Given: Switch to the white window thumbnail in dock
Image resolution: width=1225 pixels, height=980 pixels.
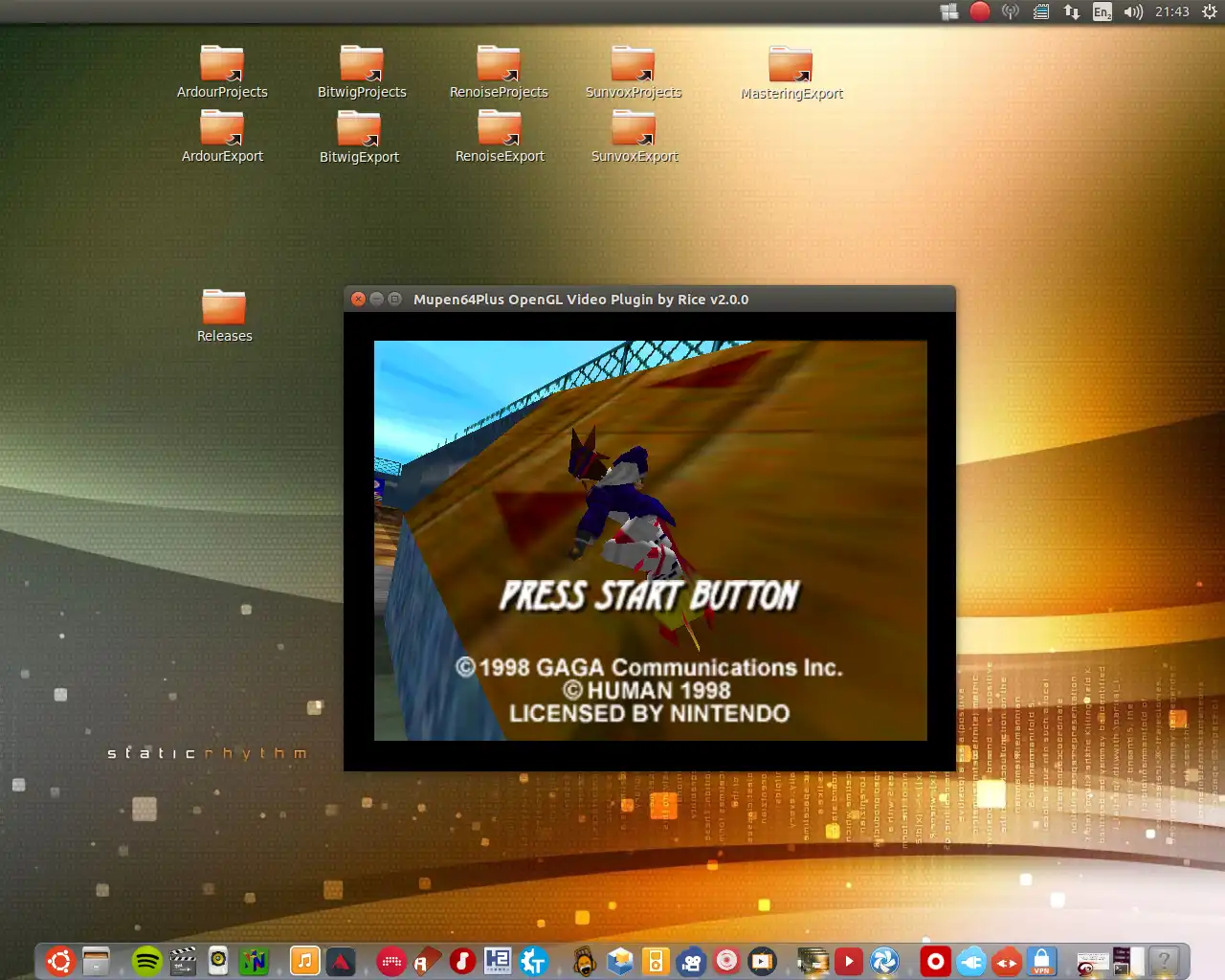Looking at the screenshot, I should coord(1092,961).
